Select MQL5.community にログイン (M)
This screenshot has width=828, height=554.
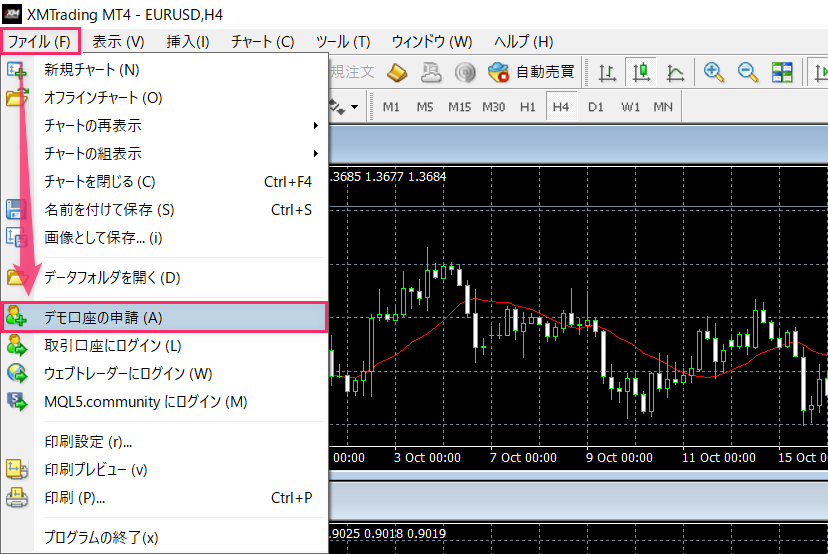(x=164, y=401)
